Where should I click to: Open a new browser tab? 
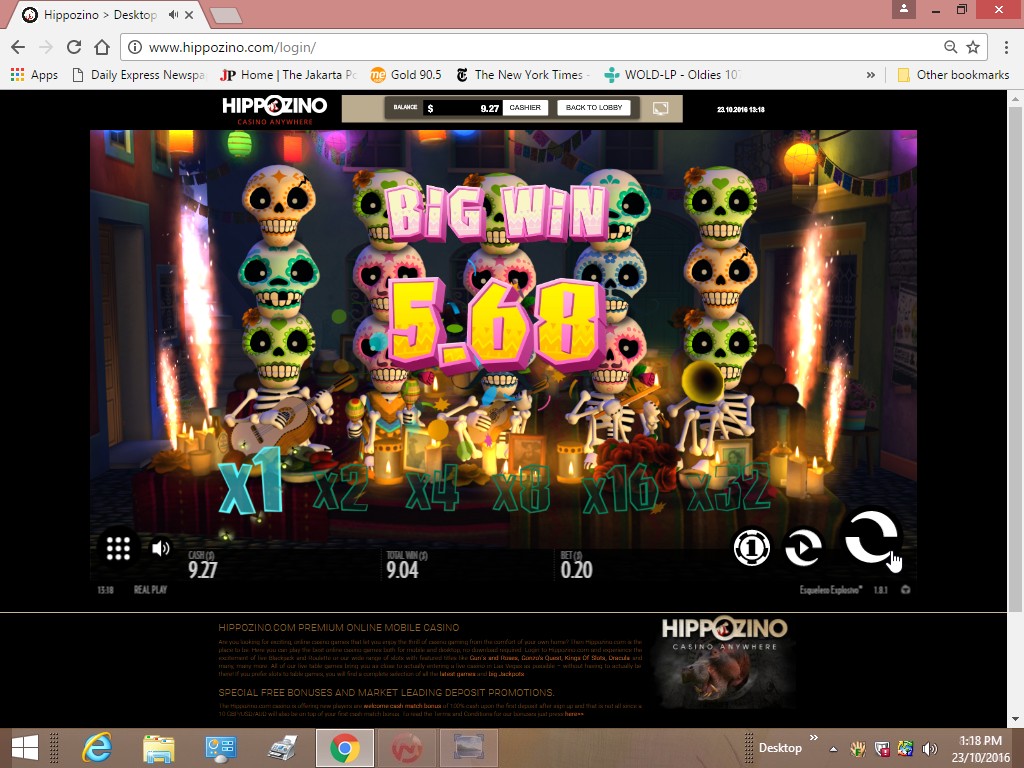226,15
